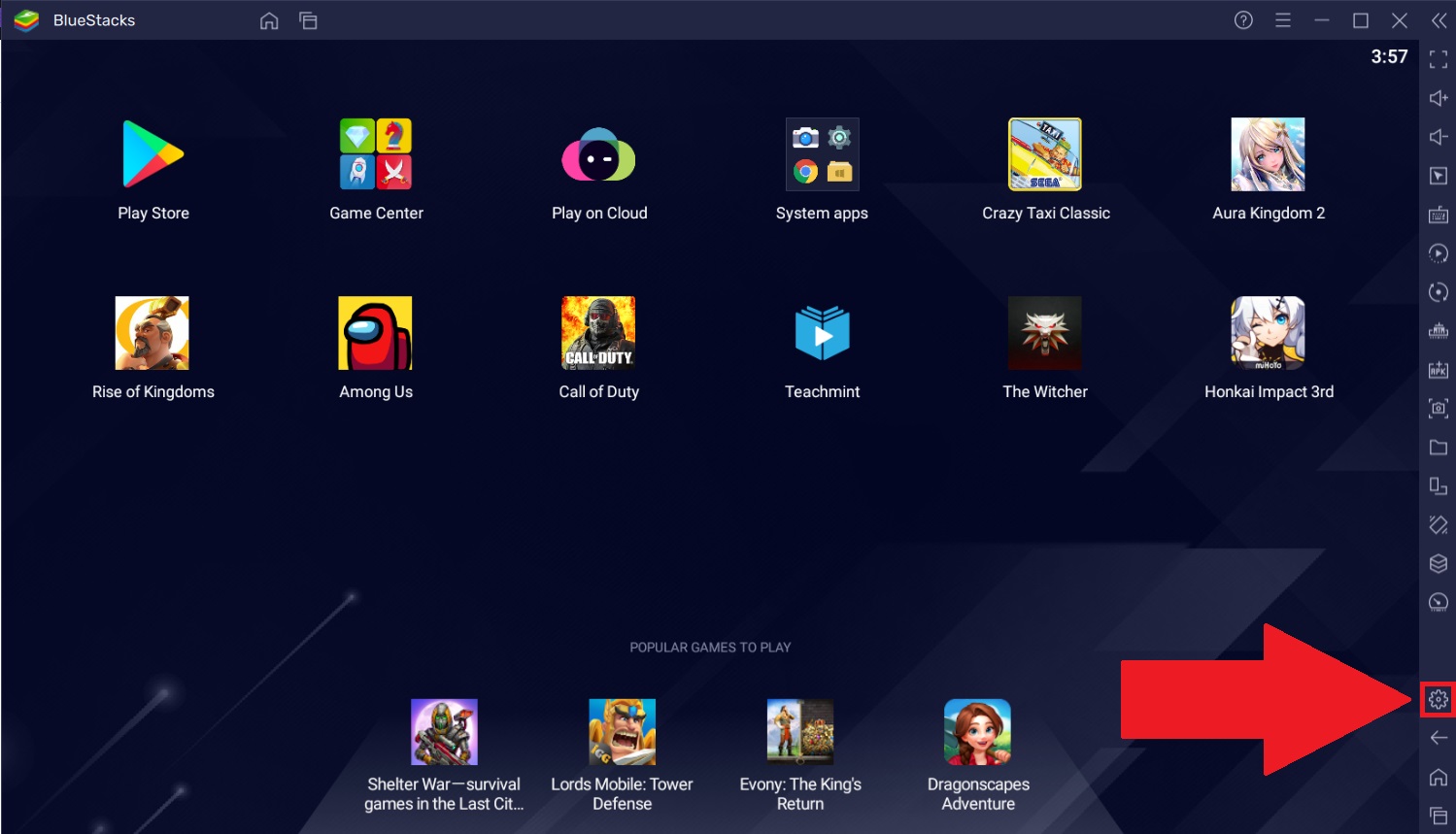Image resolution: width=1456 pixels, height=834 pixels.
Task: Open the Media Manager folder icon
Action: (1439, 447)
